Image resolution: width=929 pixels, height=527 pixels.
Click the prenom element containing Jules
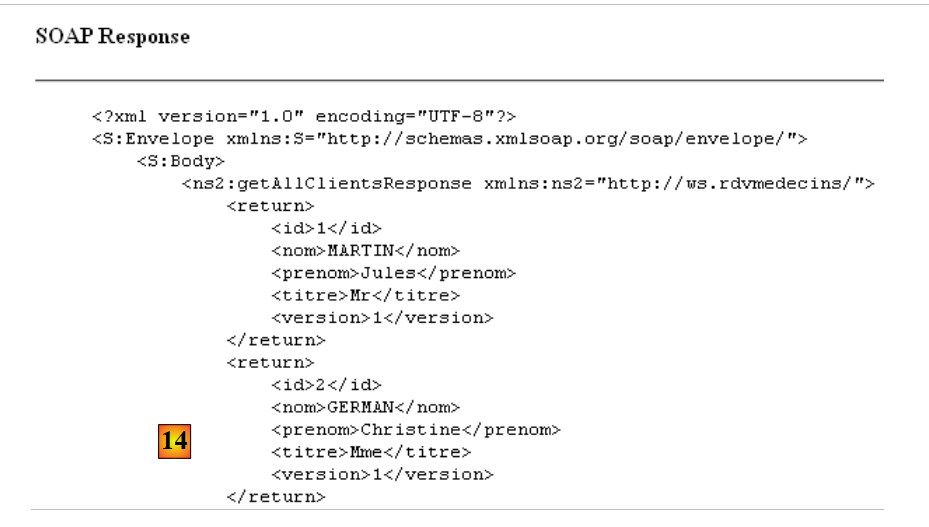pyautogui.click(x=393, y=273)
